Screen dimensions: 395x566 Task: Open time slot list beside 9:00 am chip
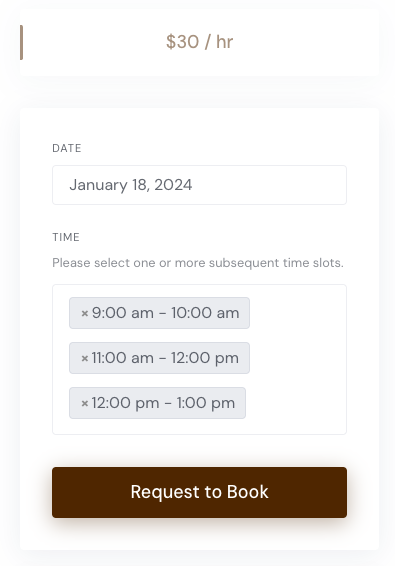tap(297, 313)
